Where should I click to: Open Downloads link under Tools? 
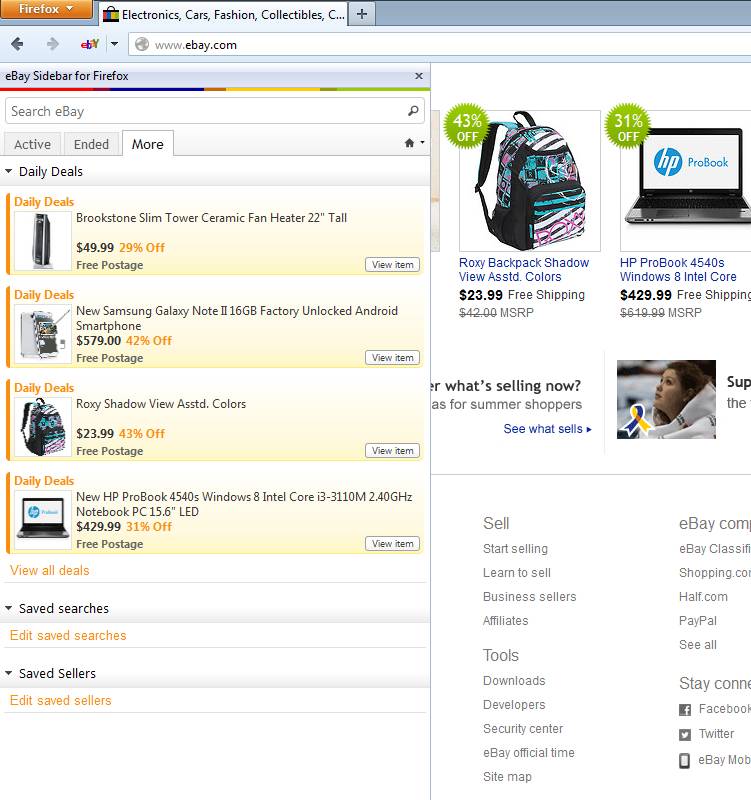[x=514, y=681]
